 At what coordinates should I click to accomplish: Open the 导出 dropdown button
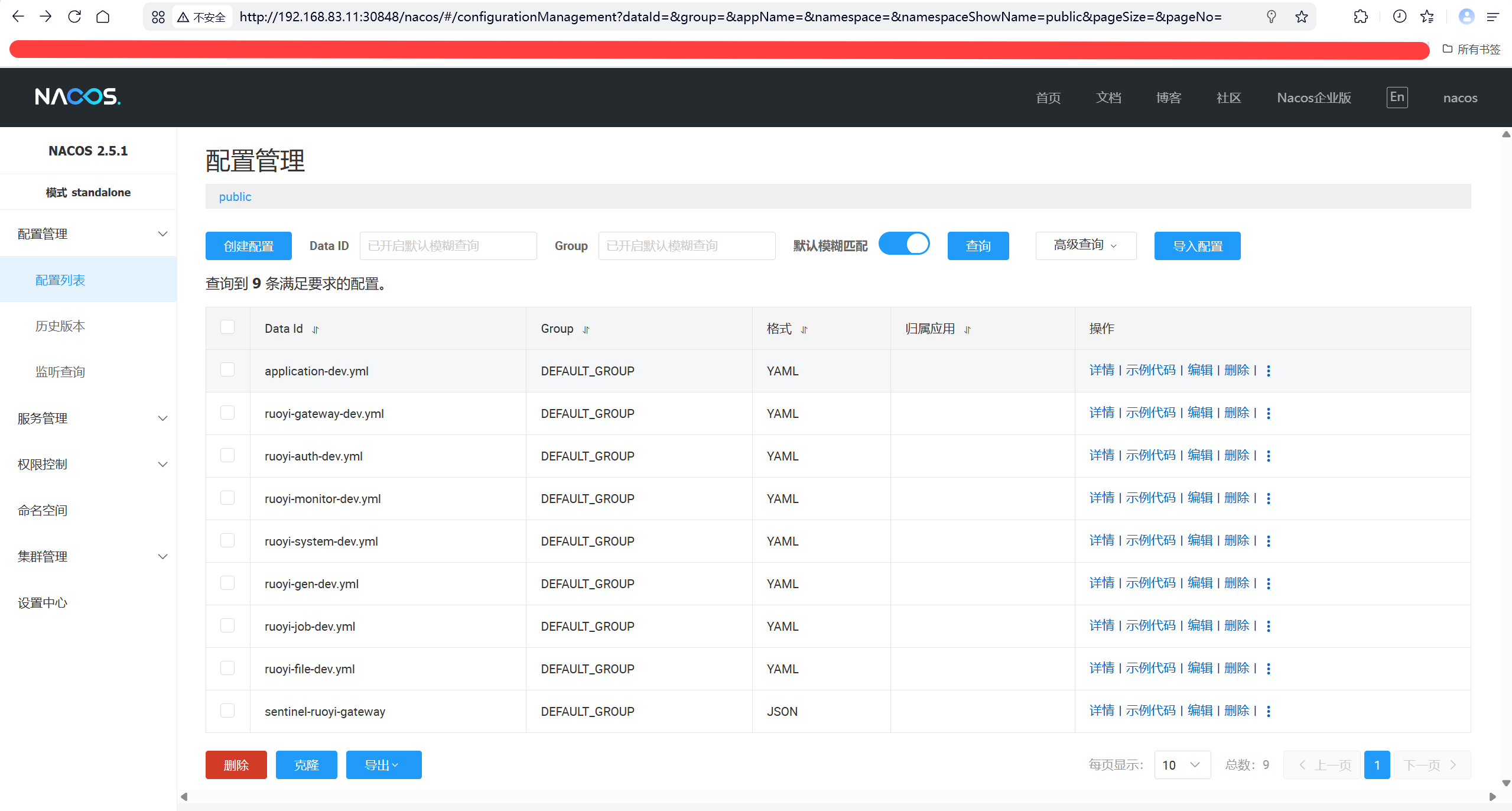click(x=383, y=765)
